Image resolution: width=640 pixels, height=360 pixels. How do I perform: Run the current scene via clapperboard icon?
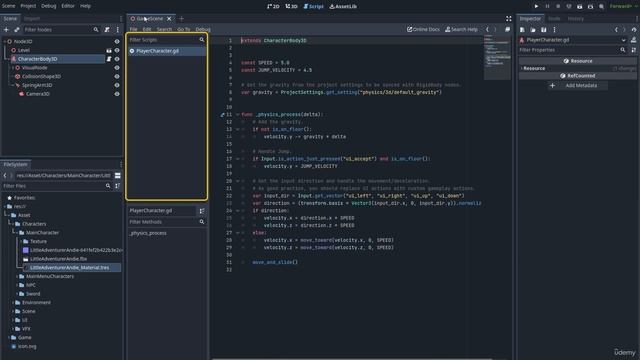click(580, 6)
